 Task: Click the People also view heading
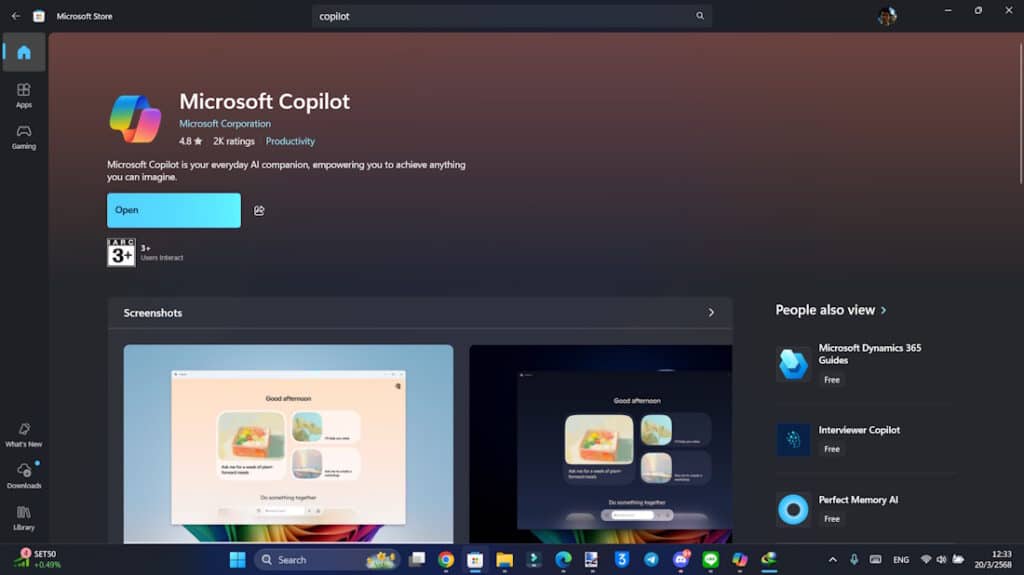pyautogui.click(x=825, y=310)
